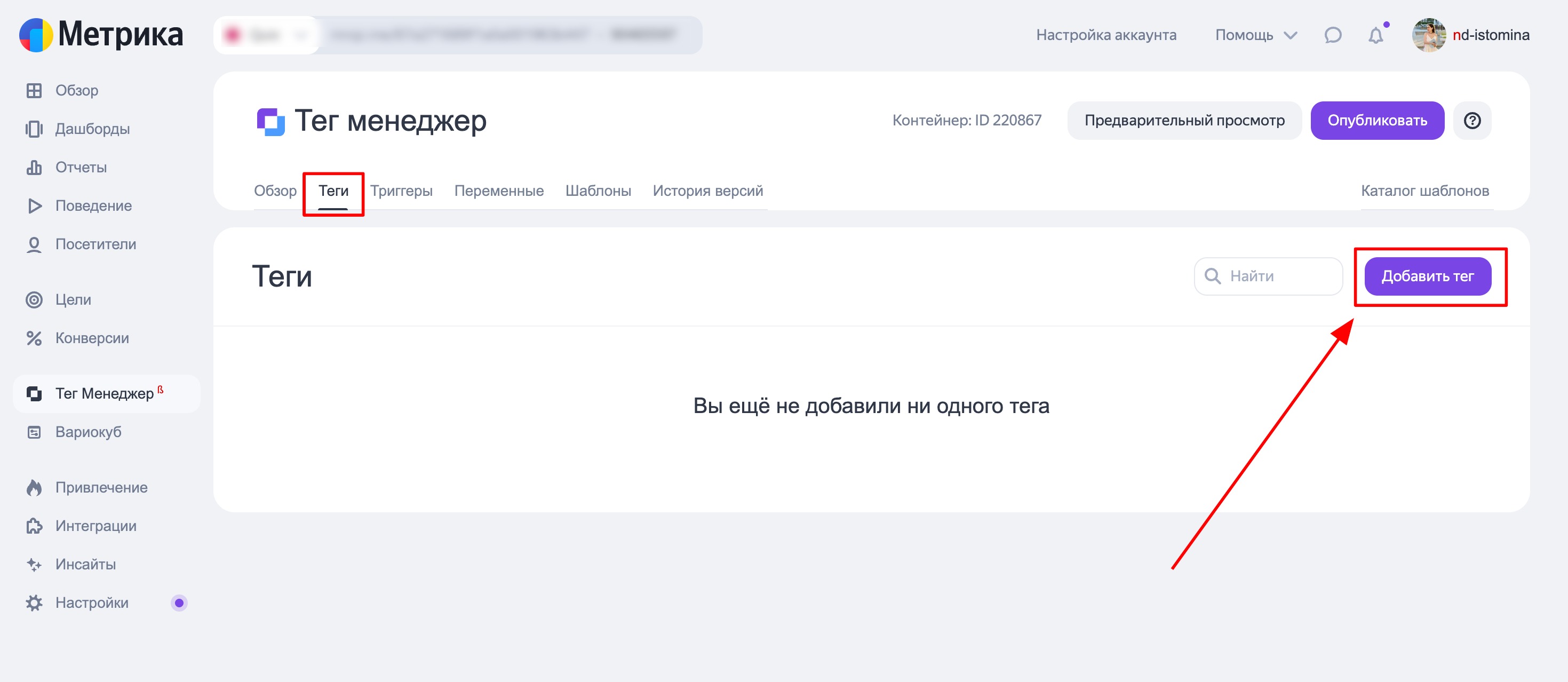
Task: Click the Опубликовать button
Action: click(1377, 121)
